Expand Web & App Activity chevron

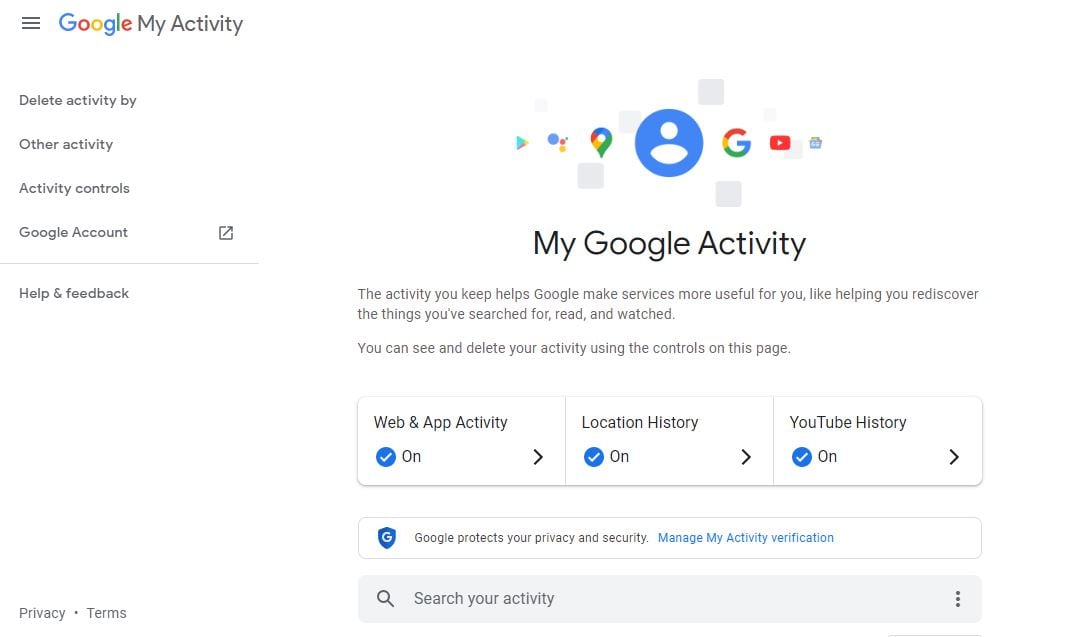[x=538, y=457]
